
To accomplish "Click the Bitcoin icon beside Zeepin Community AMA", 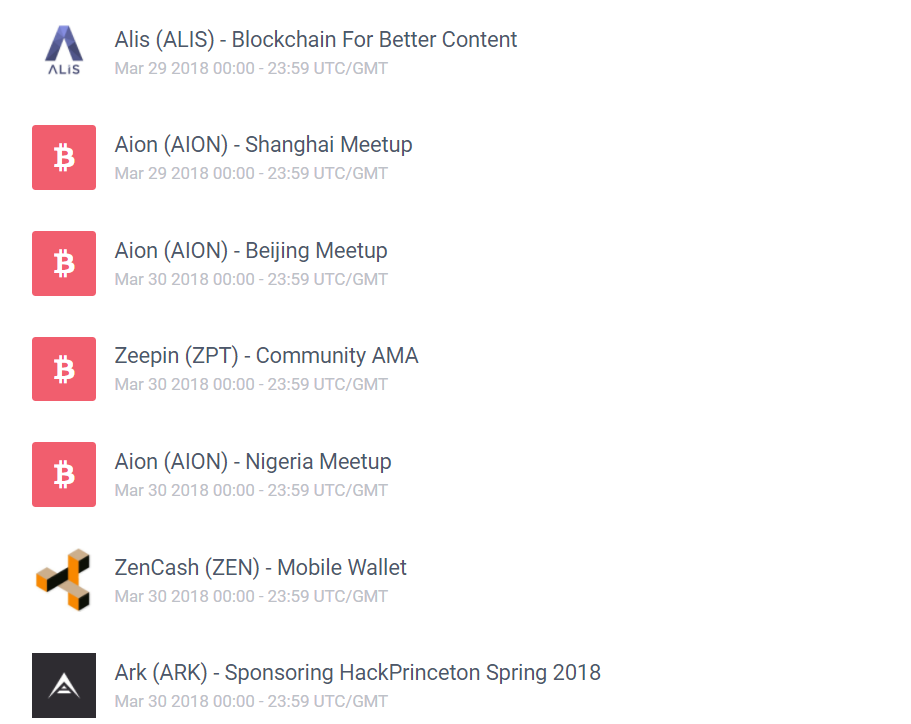I will pos(64,369).
